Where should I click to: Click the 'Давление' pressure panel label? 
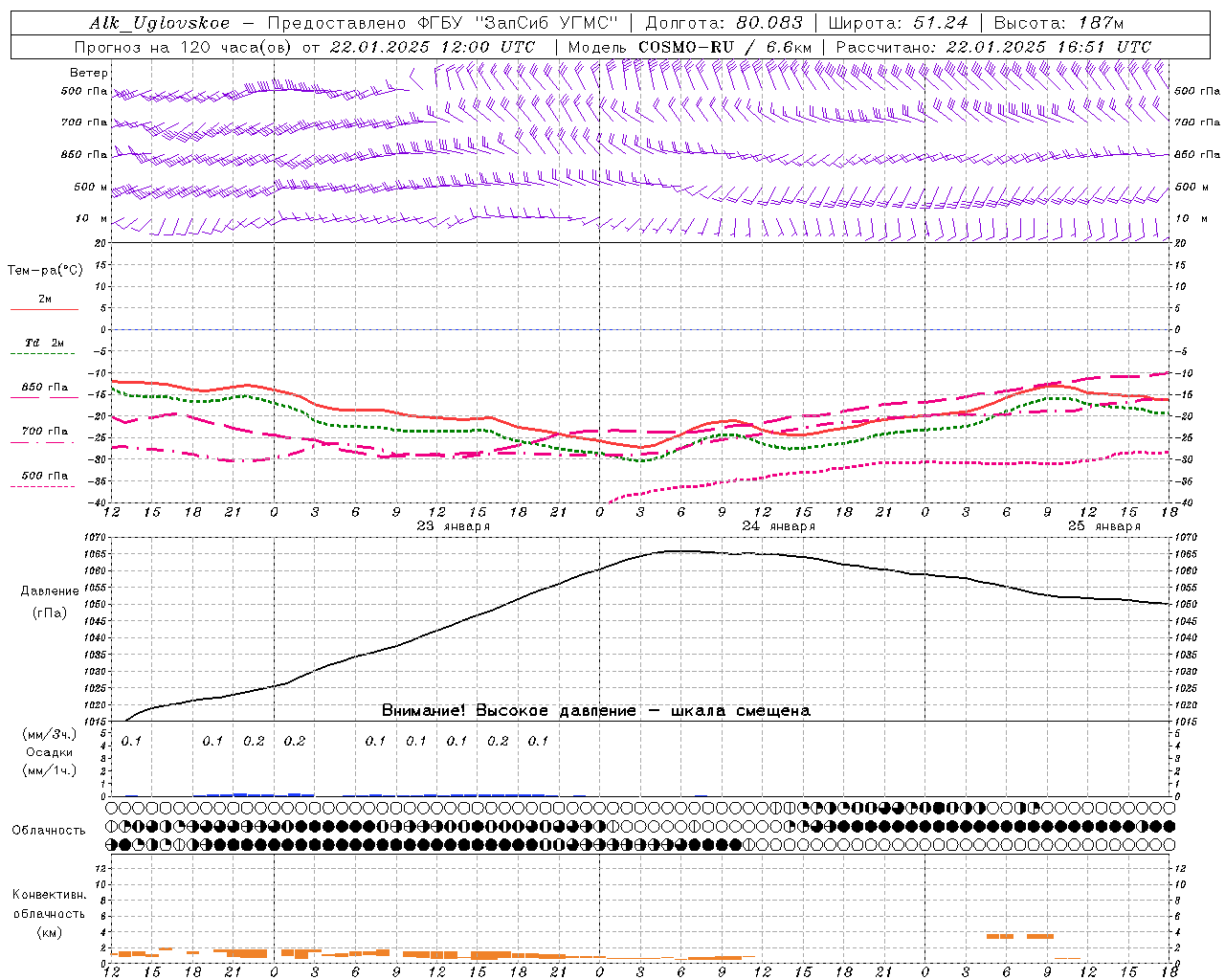[50, 591]
